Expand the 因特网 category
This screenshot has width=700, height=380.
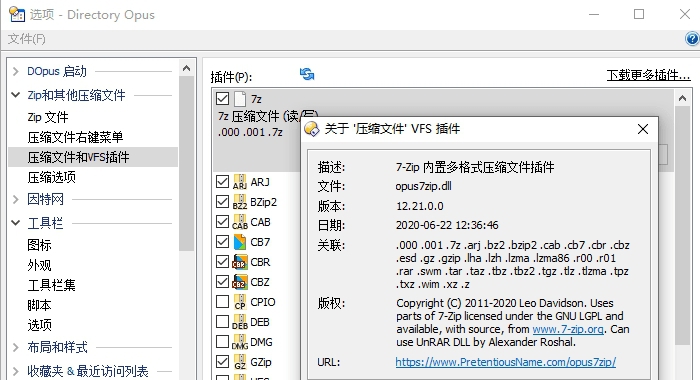(x=16, y=199)
